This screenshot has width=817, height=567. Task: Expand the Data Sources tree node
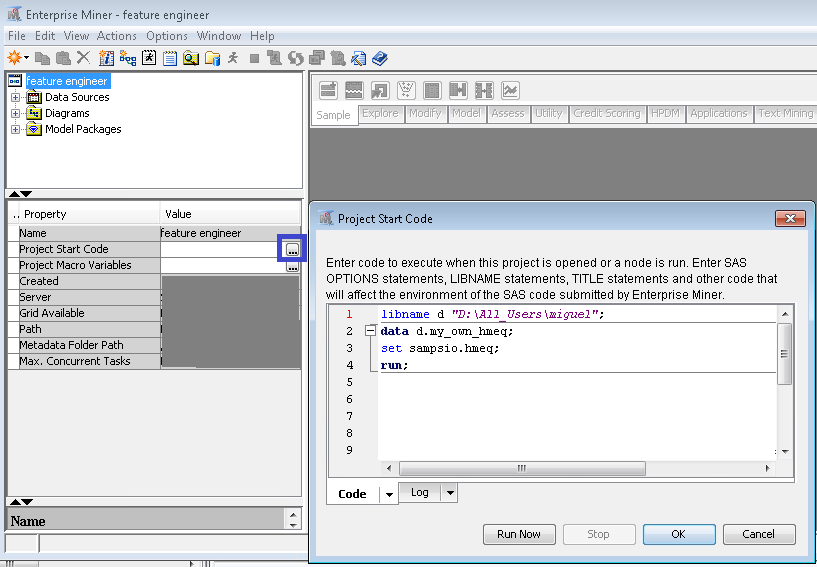click(x=15, y=97)
